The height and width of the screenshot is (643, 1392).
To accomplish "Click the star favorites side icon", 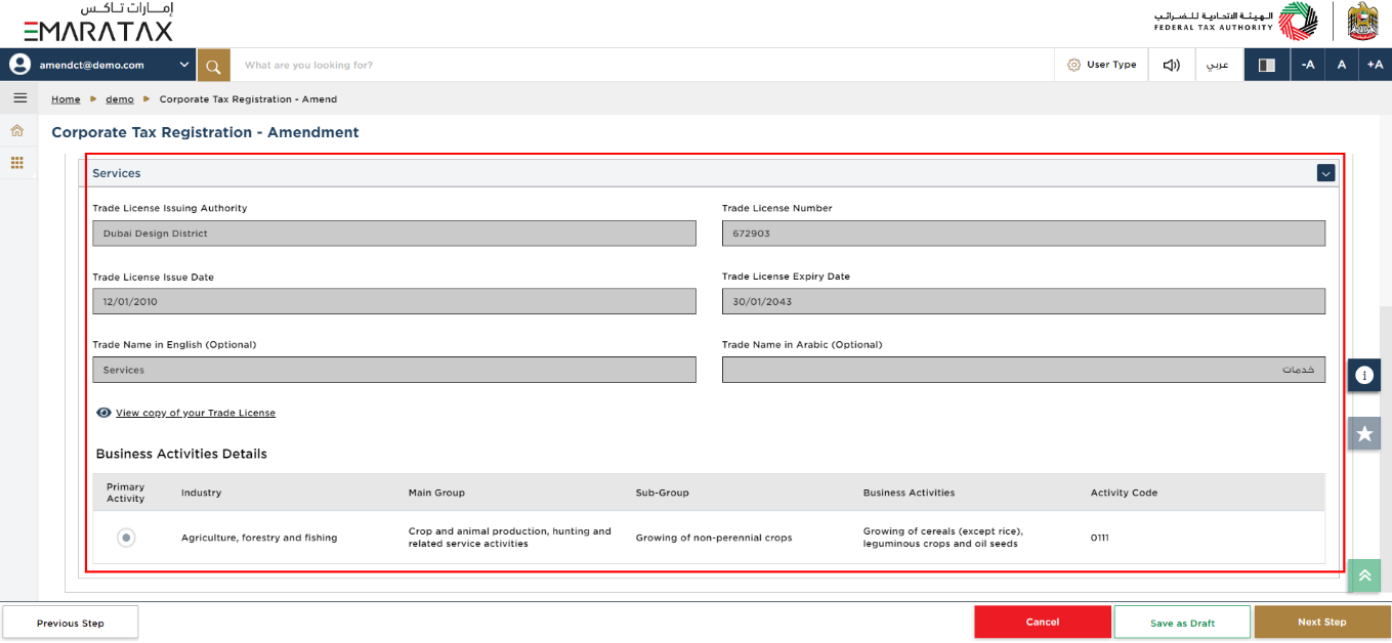I will [1364, 433].
